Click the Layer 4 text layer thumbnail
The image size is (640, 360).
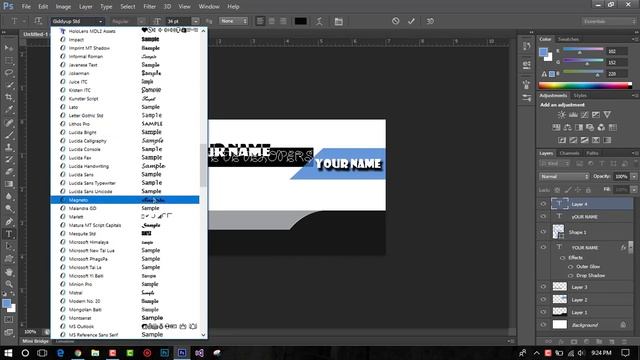[559, 204]
